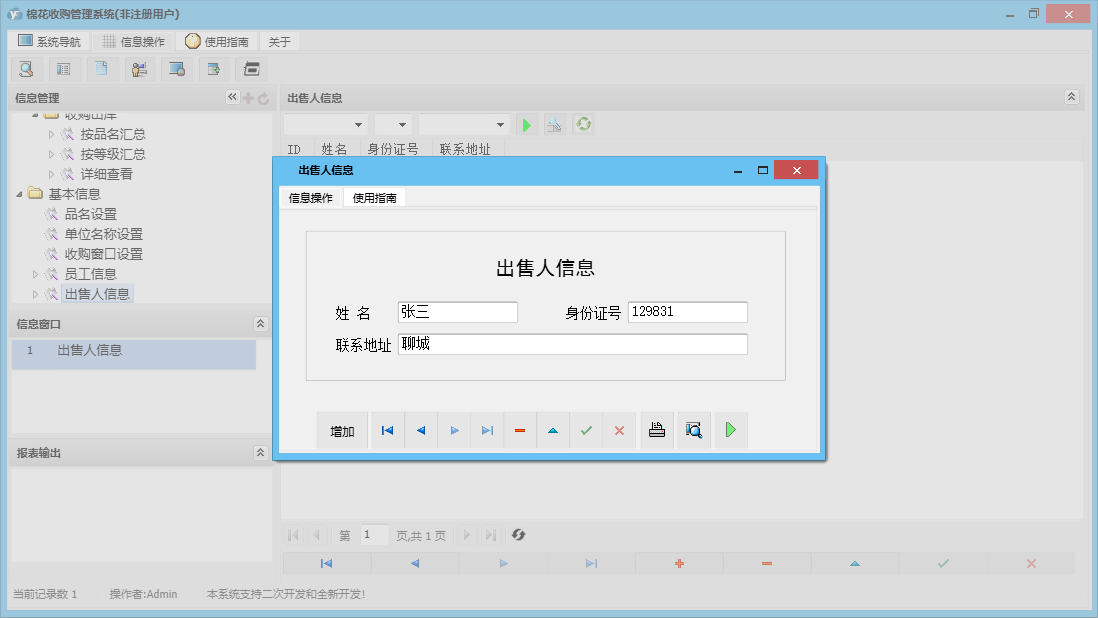Click the green execute arrow next to search dropdowns
Image resolution: width=1098 pixels, height=618 pixels.
[527, 124]
